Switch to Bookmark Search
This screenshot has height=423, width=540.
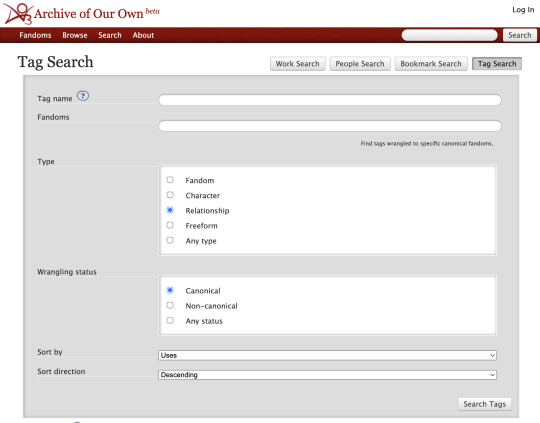(x=431, y=64)
